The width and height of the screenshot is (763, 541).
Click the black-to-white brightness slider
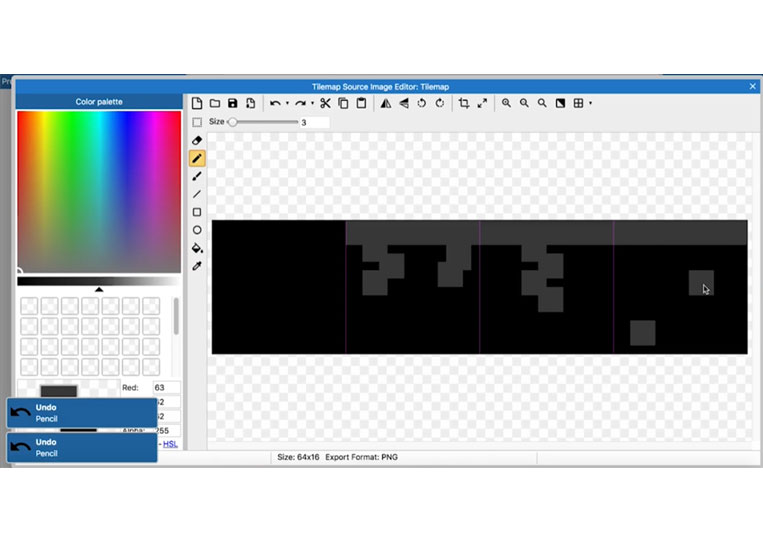99,281
